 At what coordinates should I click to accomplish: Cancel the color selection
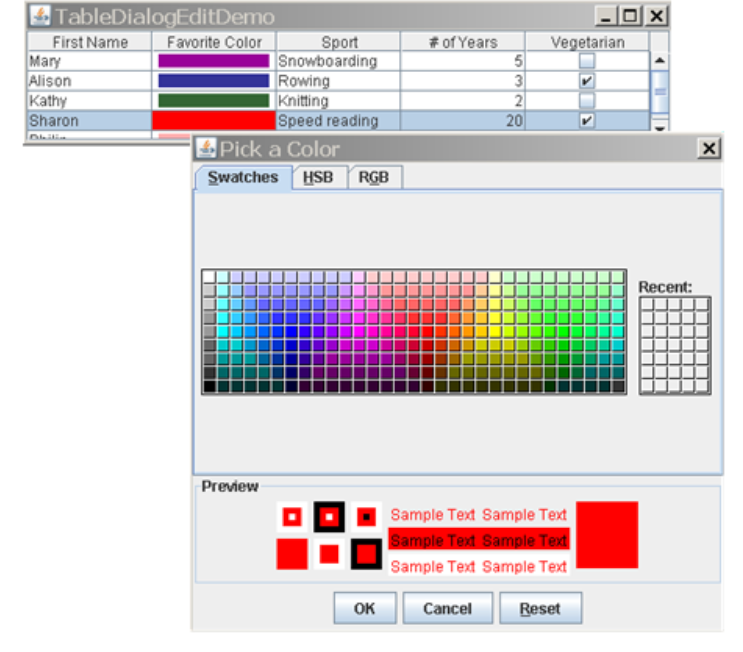point(447,608)
